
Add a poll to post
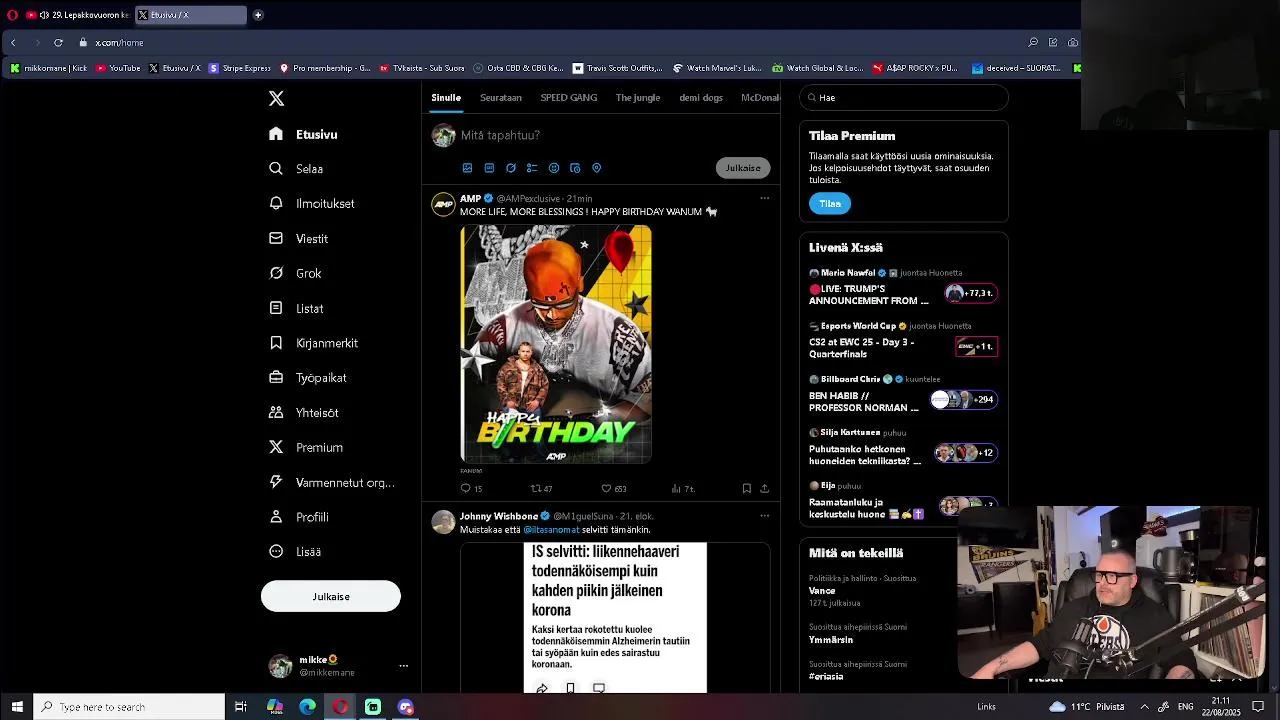(x=532, y=168)
